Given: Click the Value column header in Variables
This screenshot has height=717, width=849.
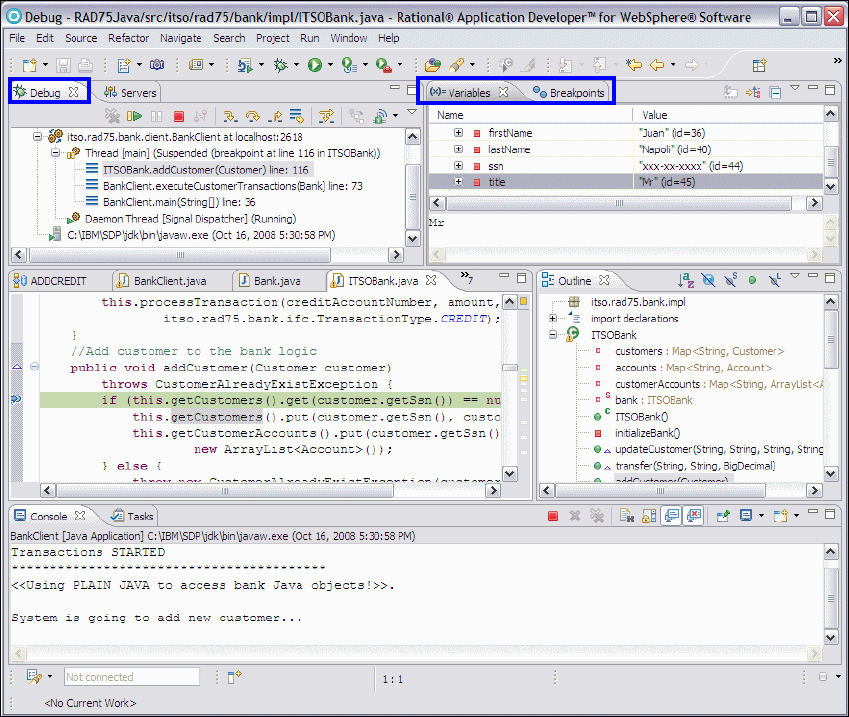Looking at the screenshot, I should pyautogui.click(x=655, y=115).
